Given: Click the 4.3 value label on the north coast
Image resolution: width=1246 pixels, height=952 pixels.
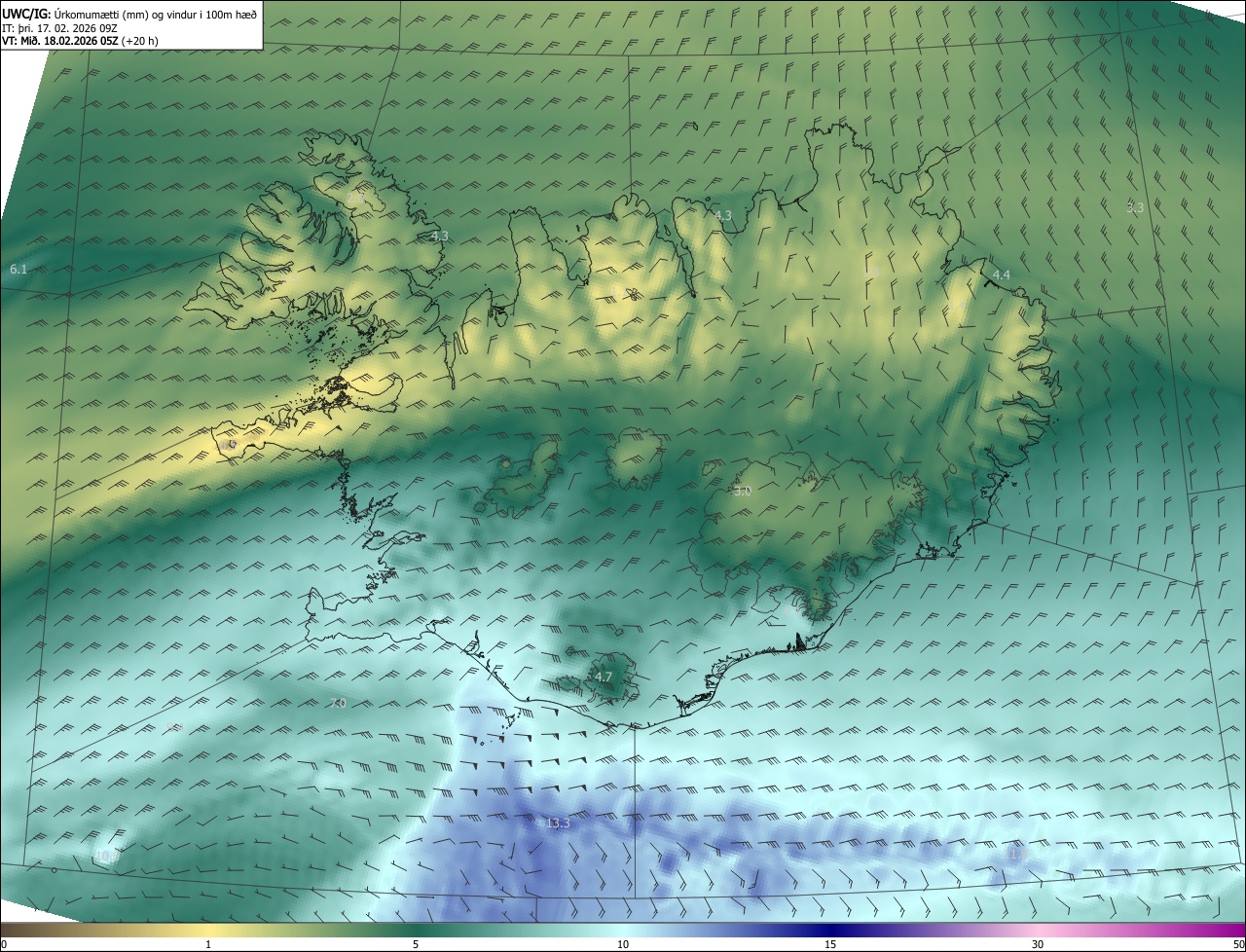Looking at the screenshot, I should point(722,215).
